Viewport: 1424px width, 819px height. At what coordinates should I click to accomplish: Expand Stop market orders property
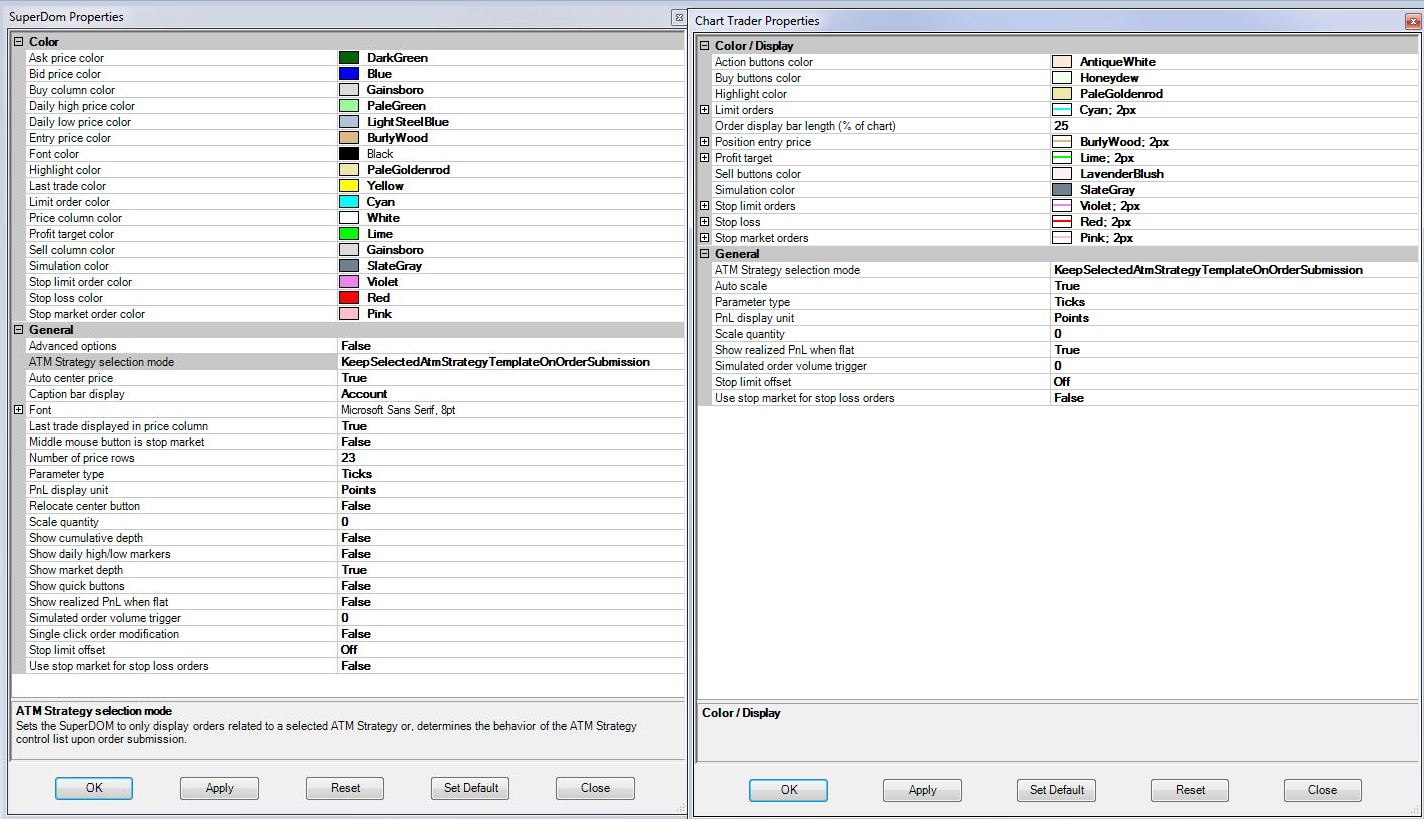click(705, 238)
